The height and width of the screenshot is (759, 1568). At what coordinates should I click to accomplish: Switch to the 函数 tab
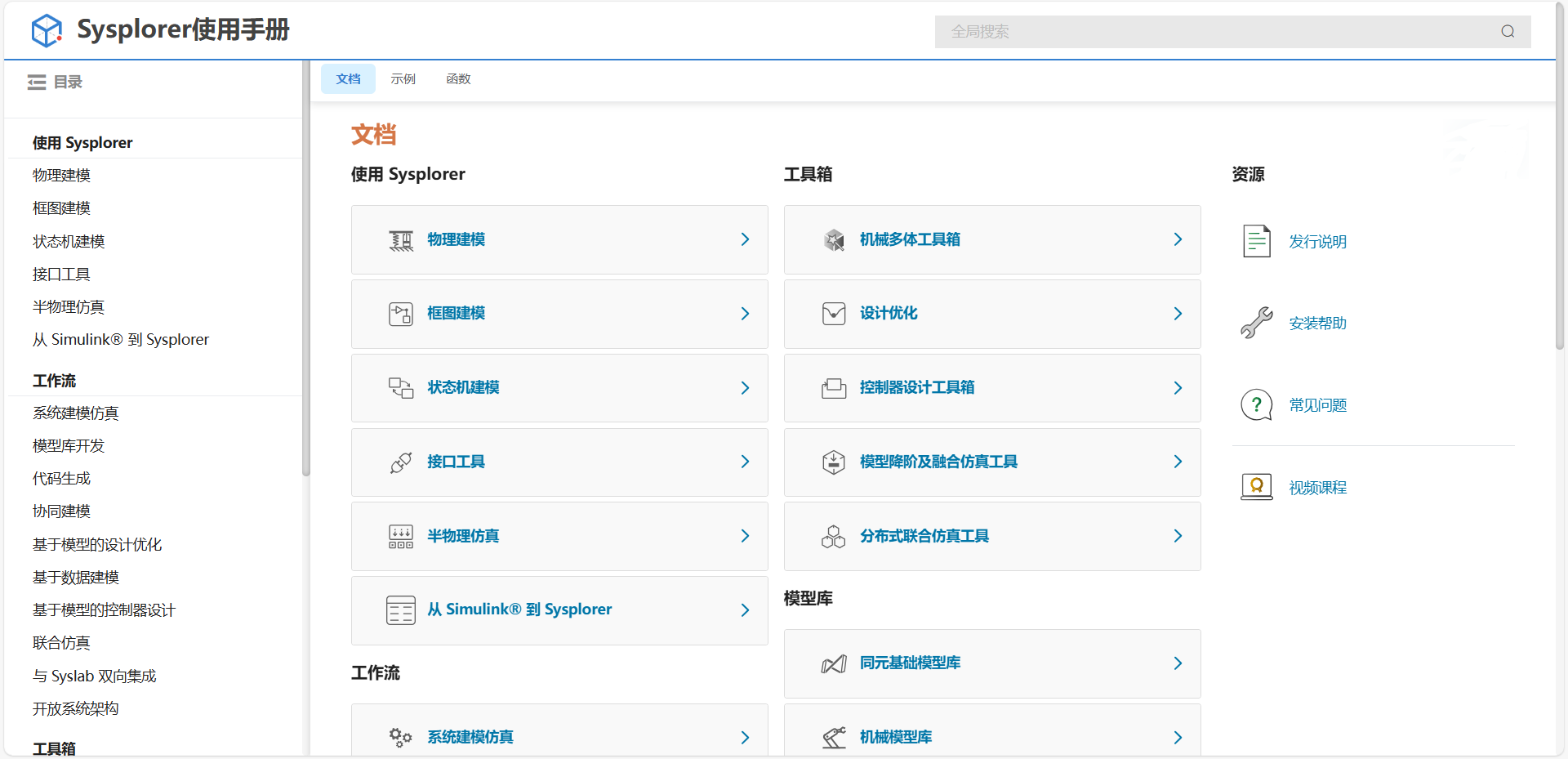(x=458, y=79)
